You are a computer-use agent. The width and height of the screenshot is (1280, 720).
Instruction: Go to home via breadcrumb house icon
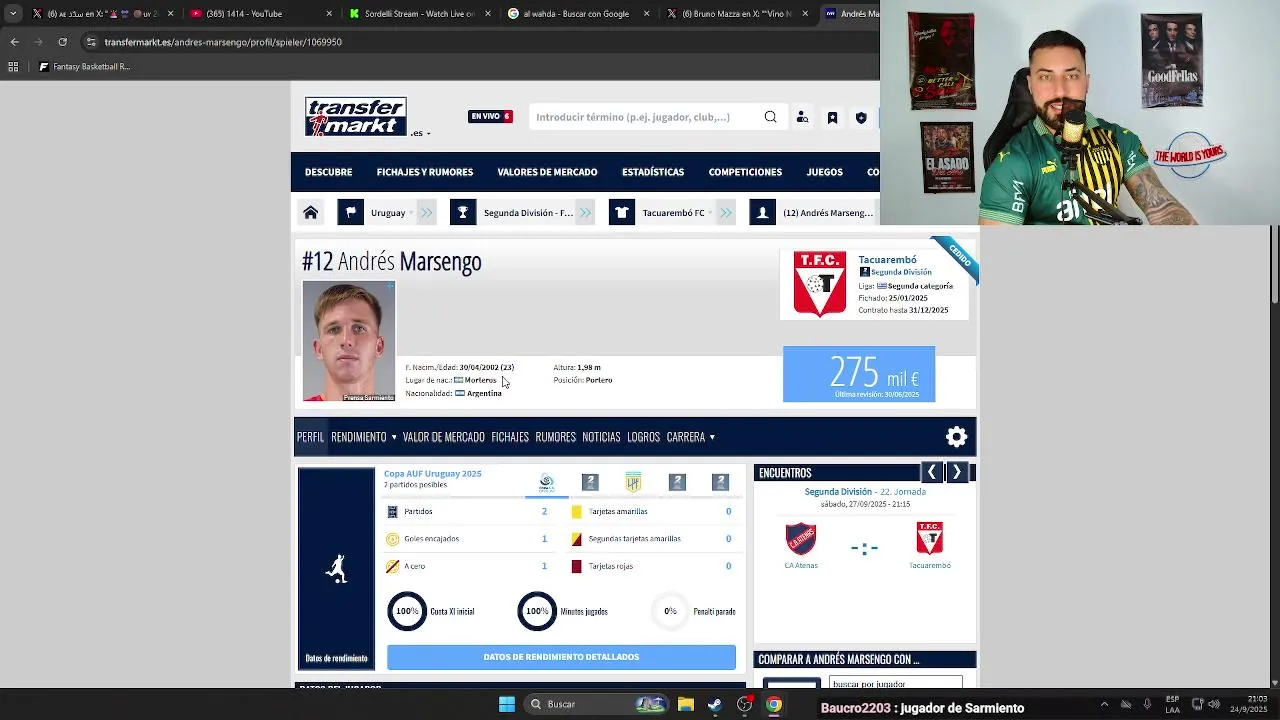click(x=311, y=212)
